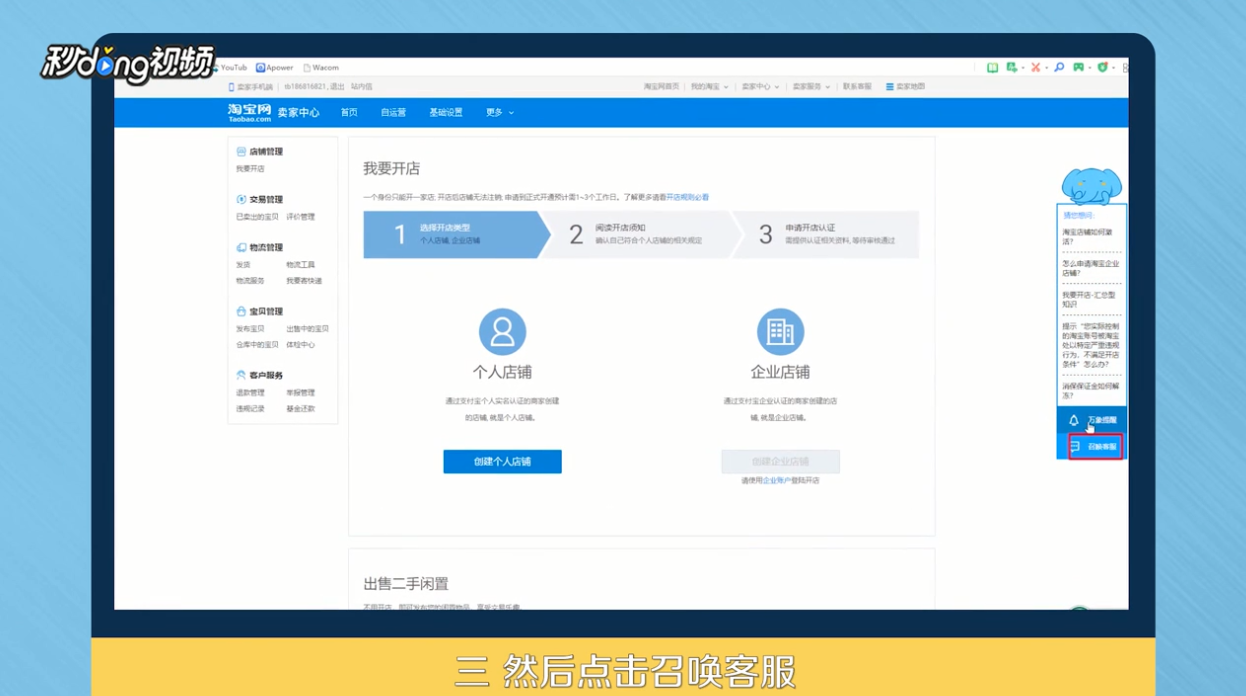
Task: Open 发货 in the sidebar
Action: (x=243, y=265)
